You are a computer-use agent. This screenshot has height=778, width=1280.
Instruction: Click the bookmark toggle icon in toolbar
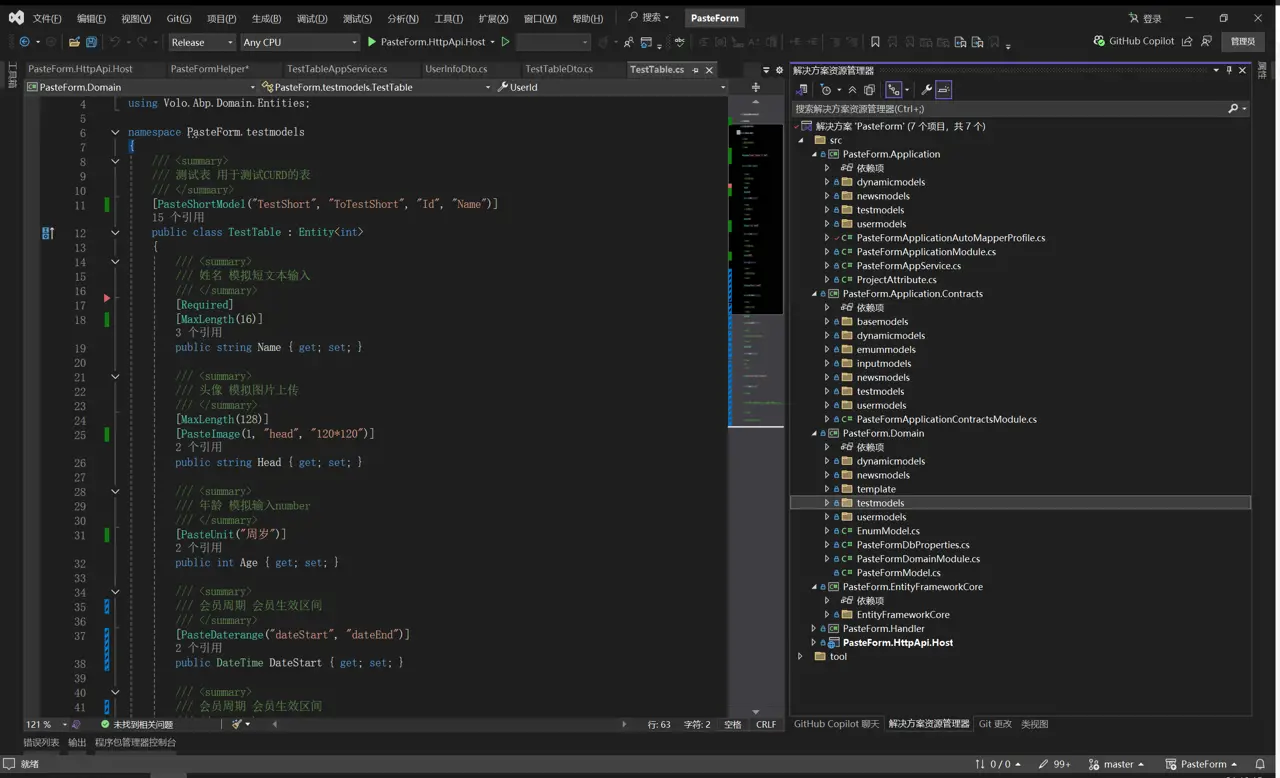(875, 42)
